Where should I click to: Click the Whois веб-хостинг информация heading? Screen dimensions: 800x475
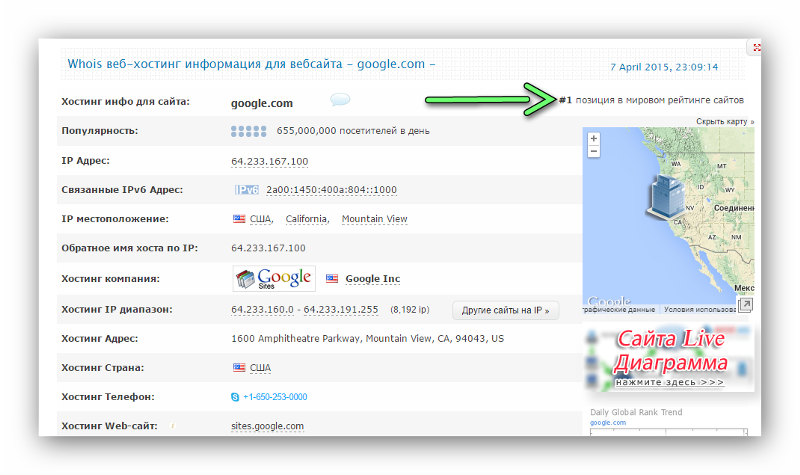pyautogui.click(x=251, y=64)
